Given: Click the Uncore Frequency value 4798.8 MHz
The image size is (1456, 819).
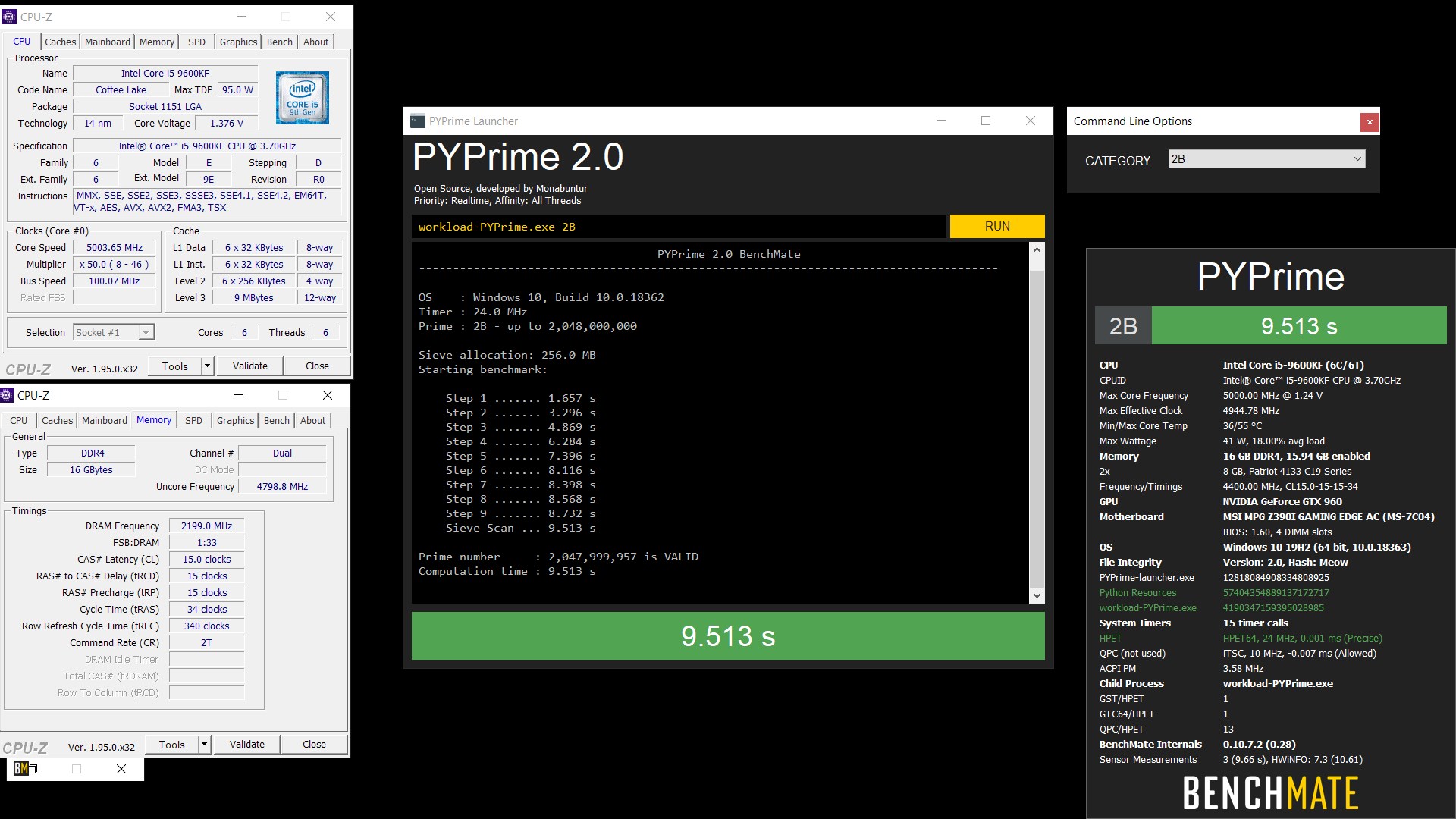Looking at the screenshot, I should 282,487.
